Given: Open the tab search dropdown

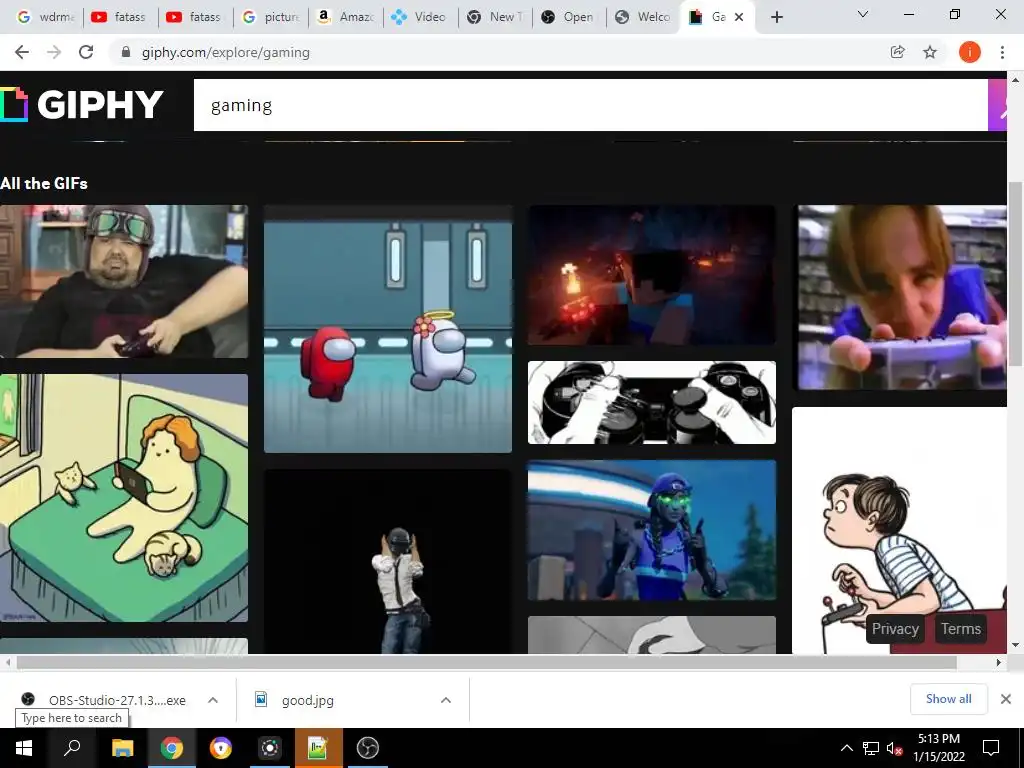Looking at the screenshot, I should tap(863, 14).
